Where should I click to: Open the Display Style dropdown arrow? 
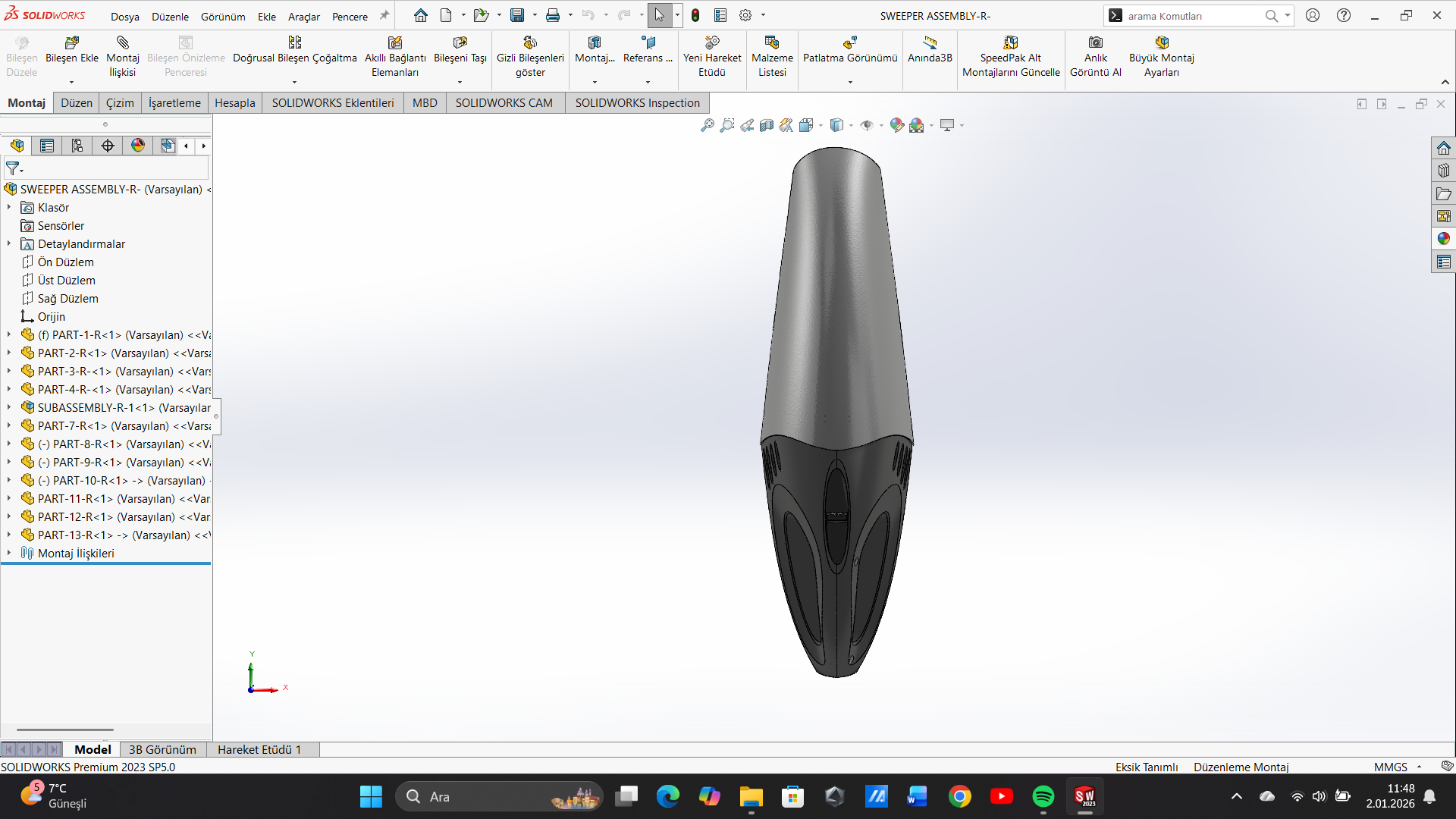click(851, 126)
